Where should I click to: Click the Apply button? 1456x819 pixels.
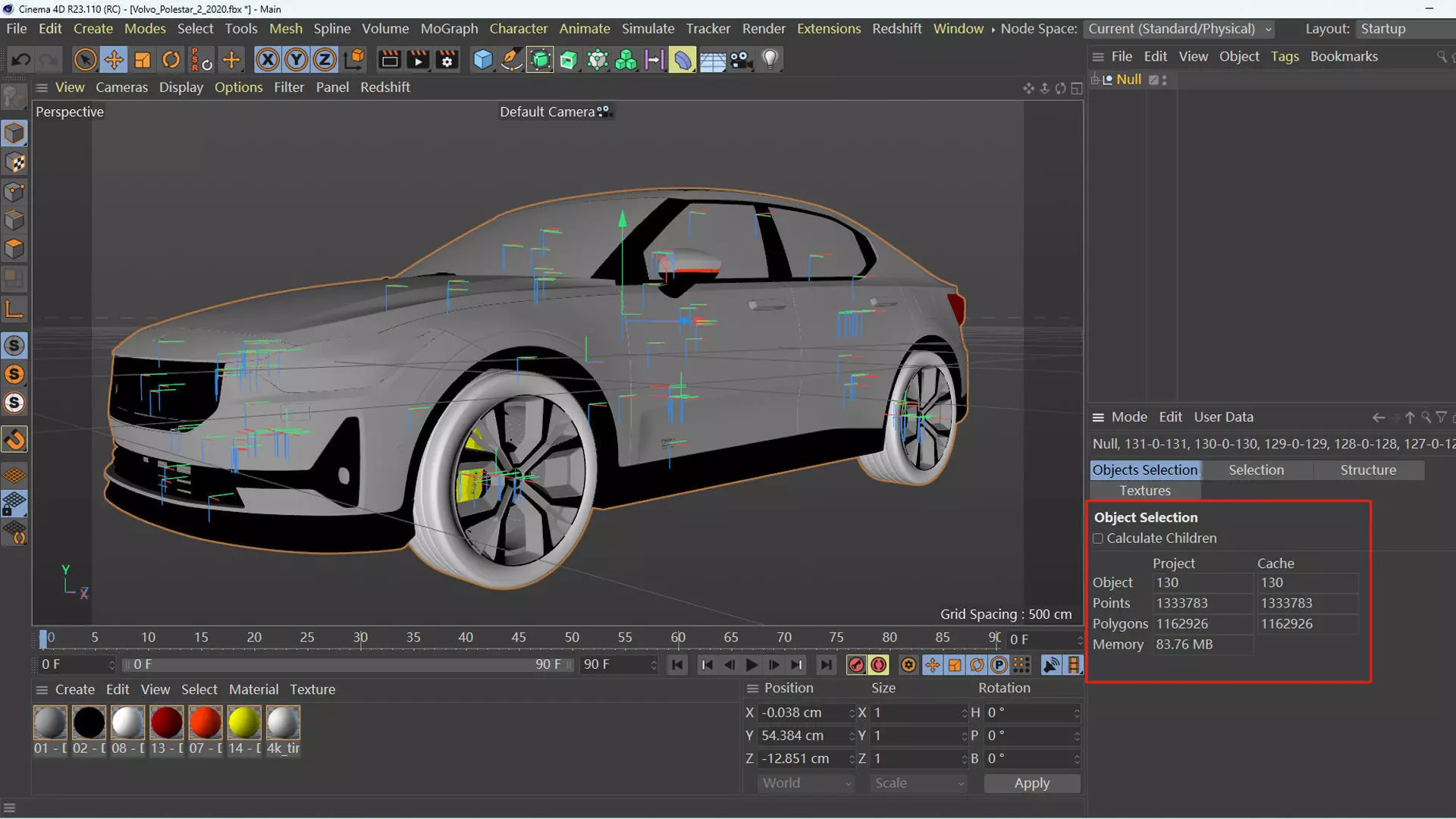(1032, 783)
